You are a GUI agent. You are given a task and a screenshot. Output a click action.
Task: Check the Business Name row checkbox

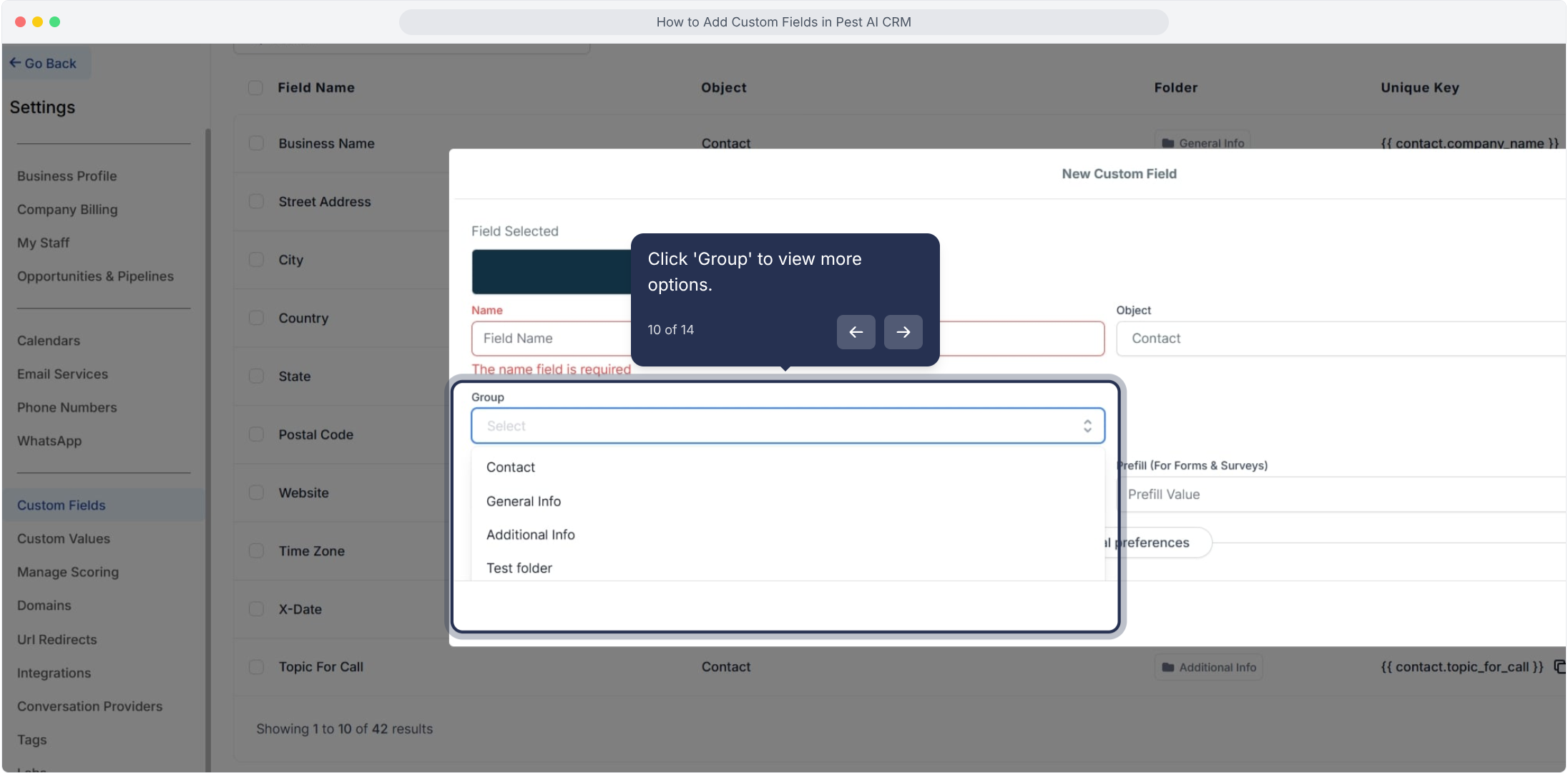[x=256, y=143]
